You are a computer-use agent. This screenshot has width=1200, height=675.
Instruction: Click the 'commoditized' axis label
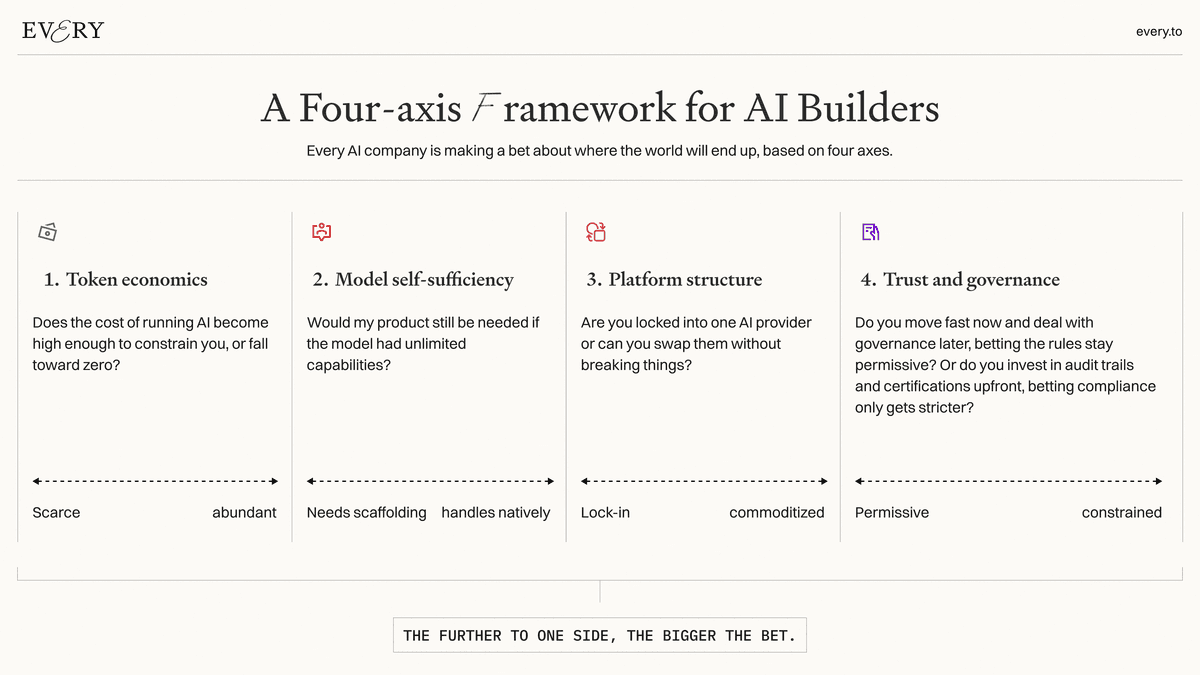[x=777, y=513]
